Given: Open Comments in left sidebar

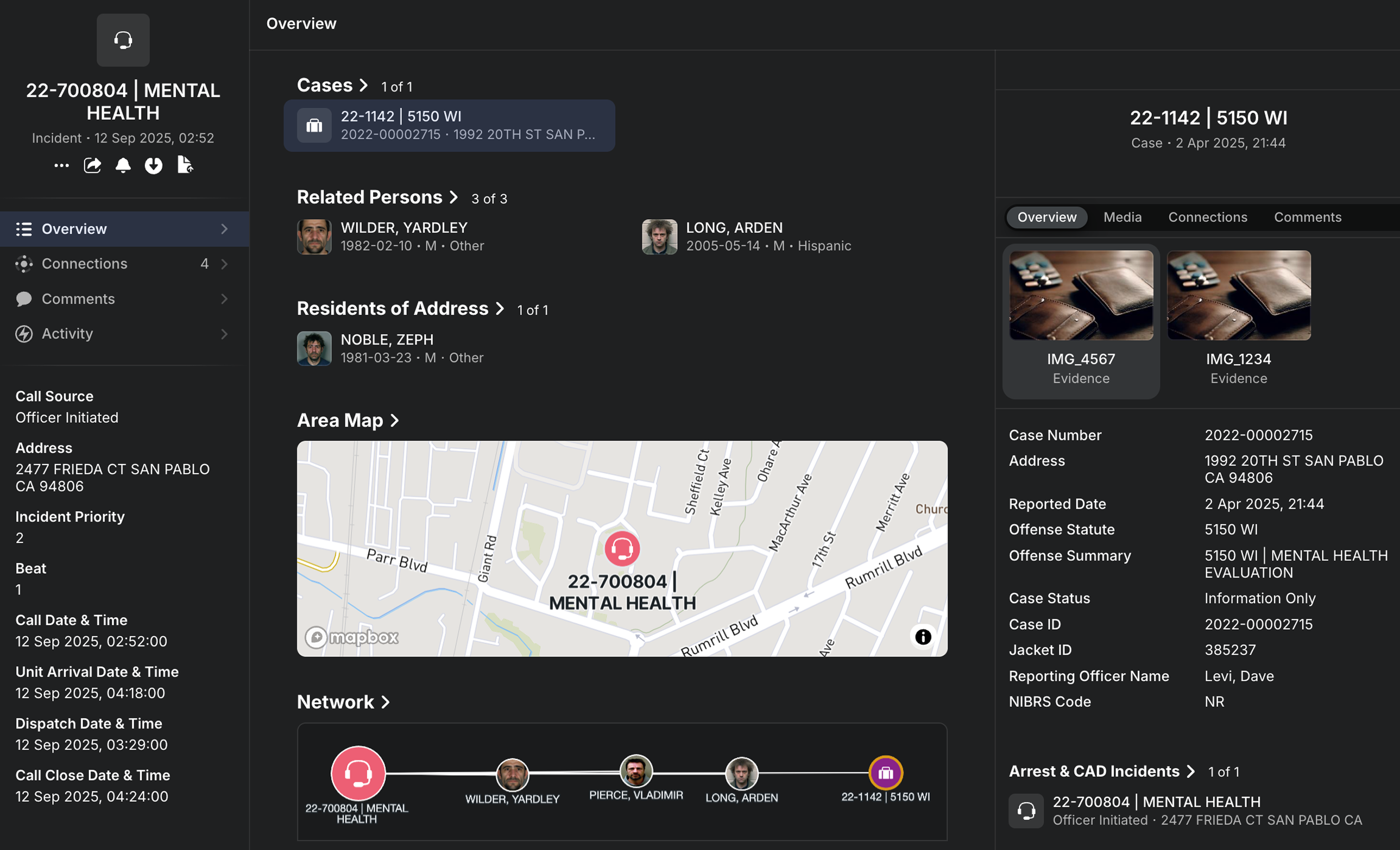Looking at the screenshot, I should tap(78, 298).
